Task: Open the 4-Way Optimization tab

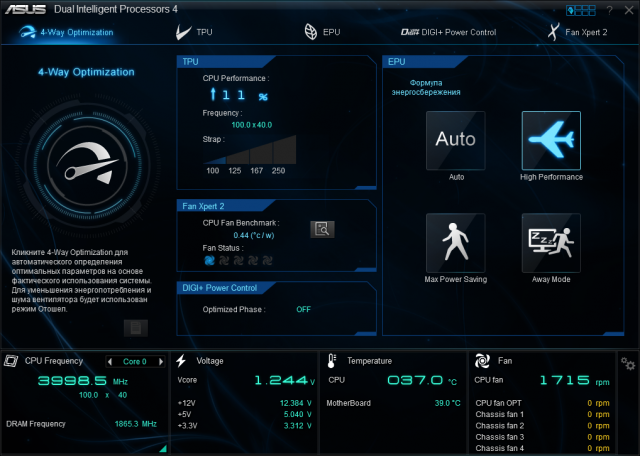Action: 67,32
